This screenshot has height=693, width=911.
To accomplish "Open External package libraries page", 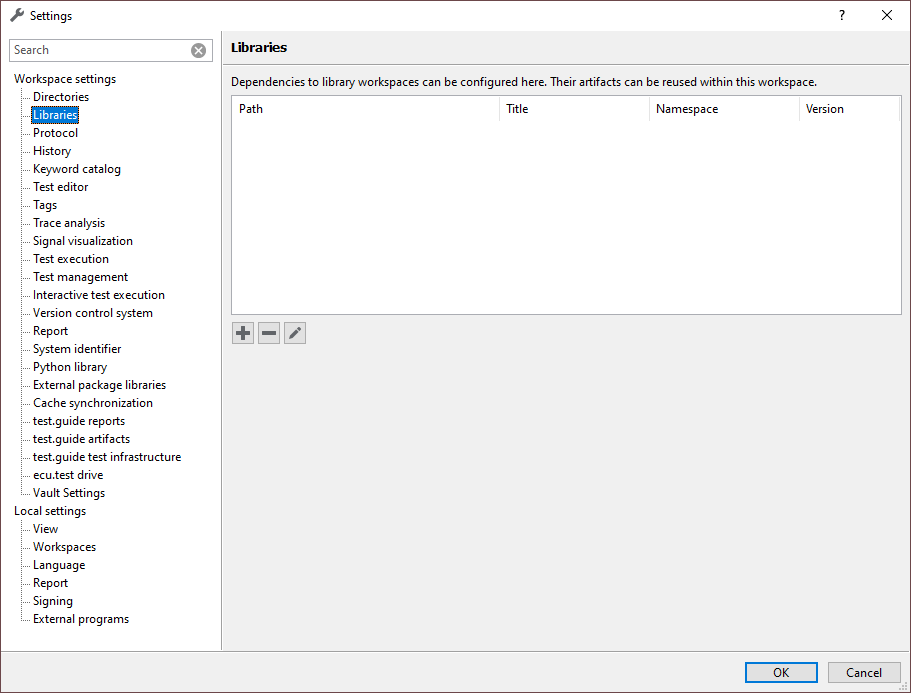I will pos(99,385).
